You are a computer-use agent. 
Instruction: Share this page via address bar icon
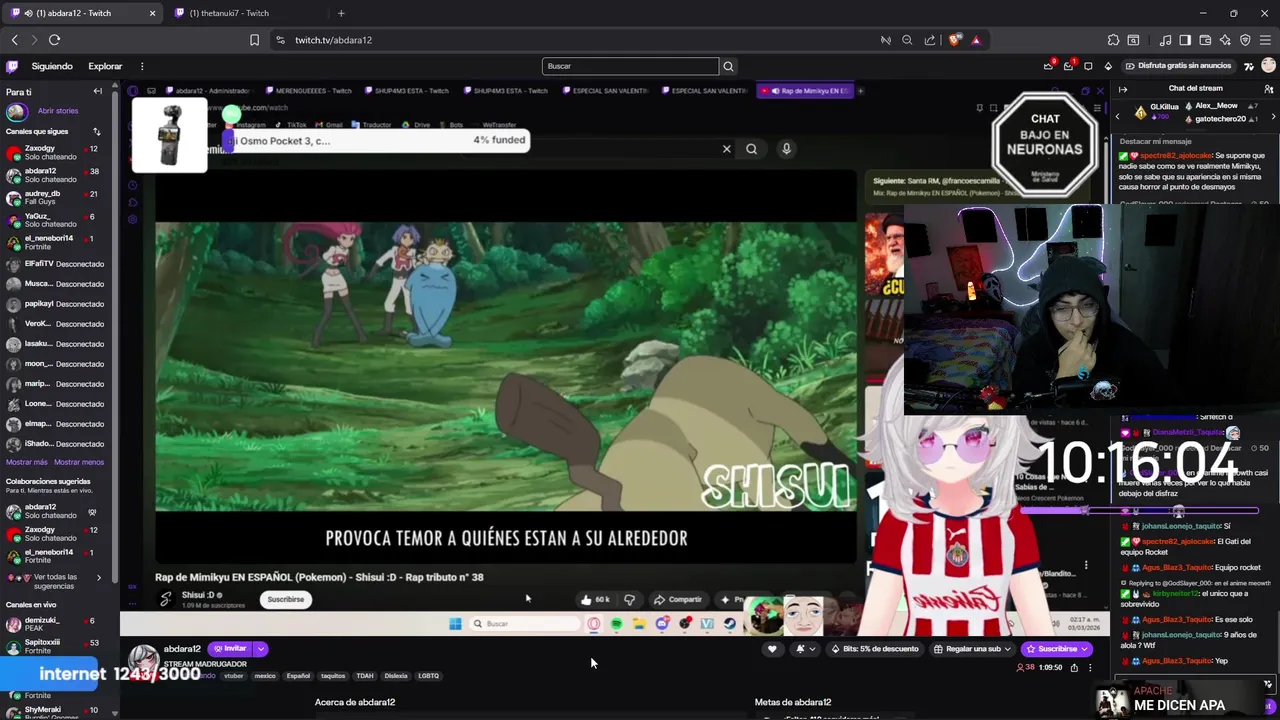[930, 40]
